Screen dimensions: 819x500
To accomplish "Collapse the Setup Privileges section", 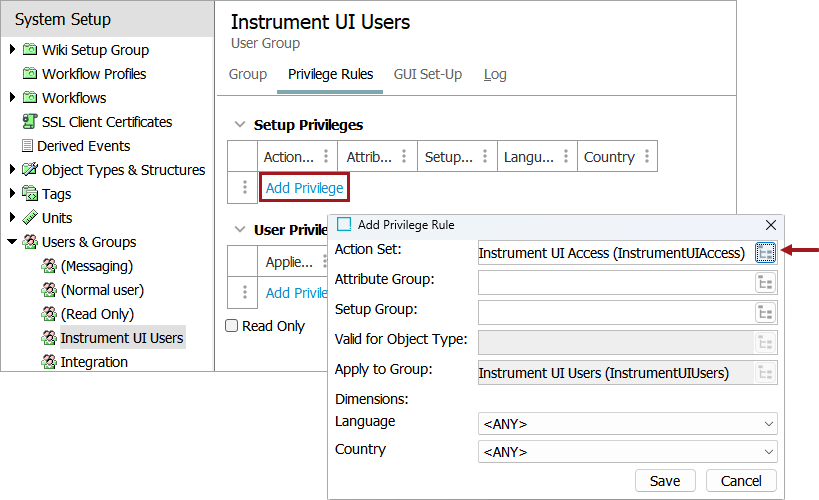I will pos(239,125).
